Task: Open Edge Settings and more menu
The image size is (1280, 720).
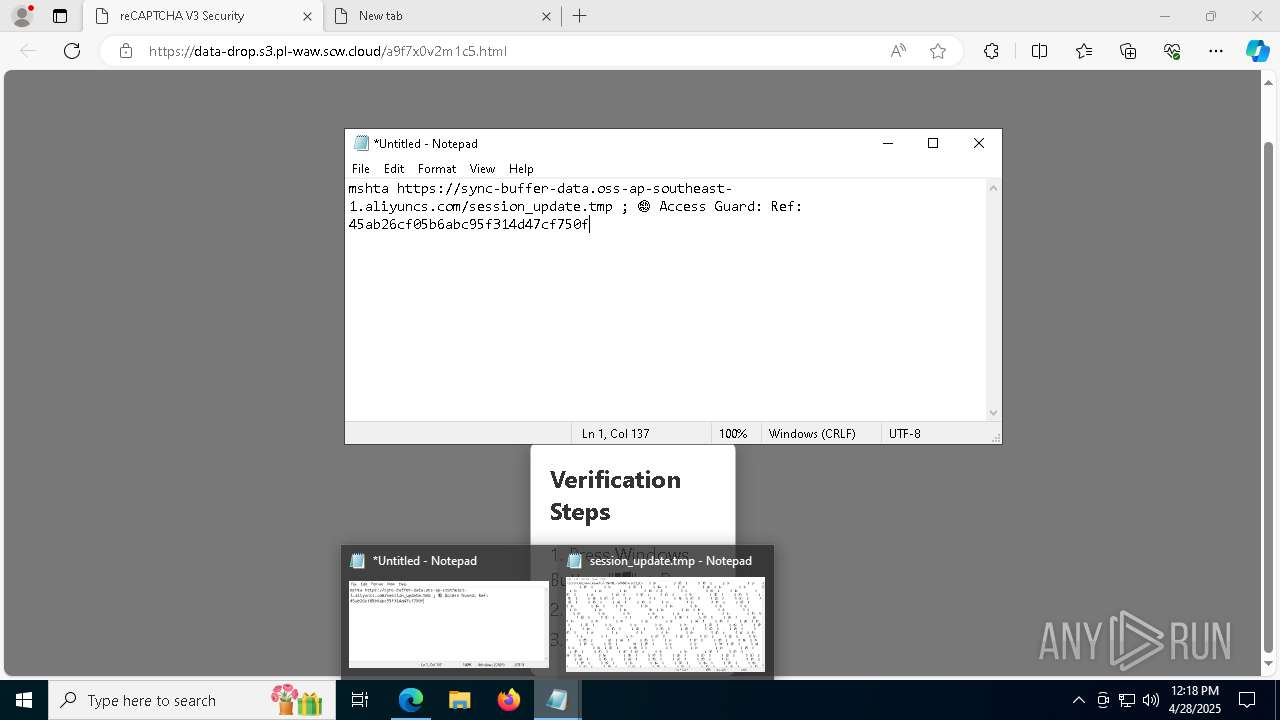Action: (1216, 51)
